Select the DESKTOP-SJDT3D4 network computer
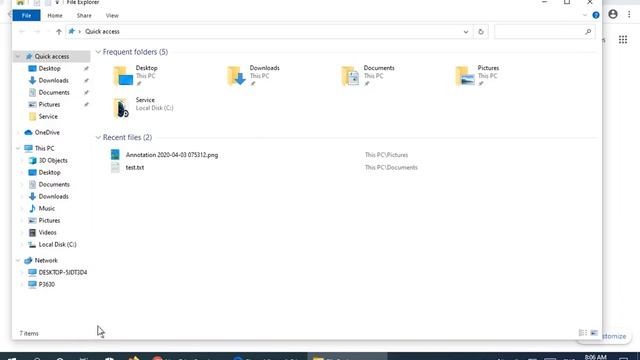The height and width of the screenshot is (360, 640). (x=62, y=272)
